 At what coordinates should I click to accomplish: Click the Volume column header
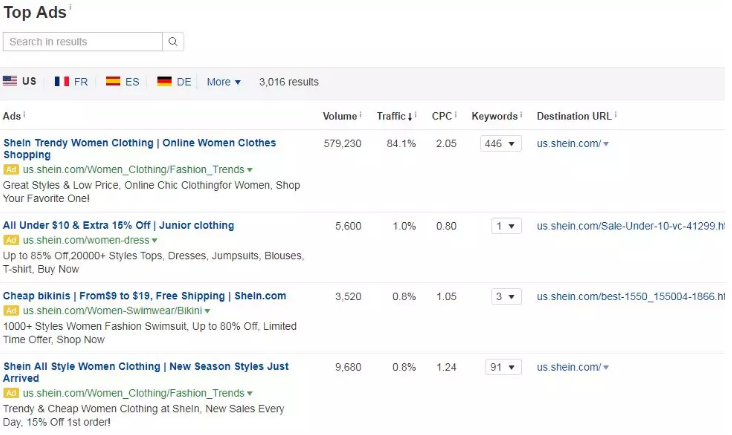[x=339, y=116]
